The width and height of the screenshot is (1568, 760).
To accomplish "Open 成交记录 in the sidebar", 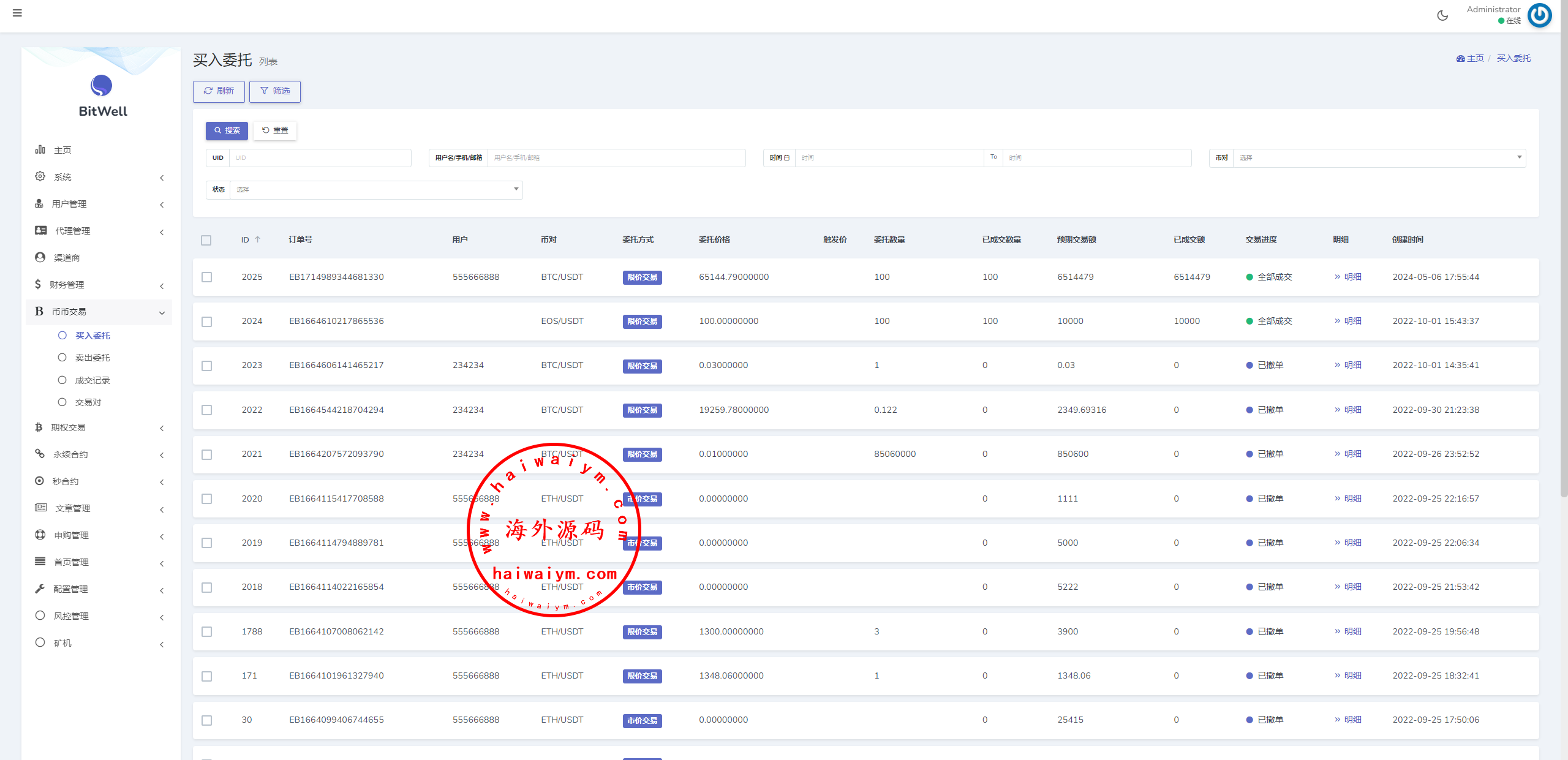I will click(92, 380).
